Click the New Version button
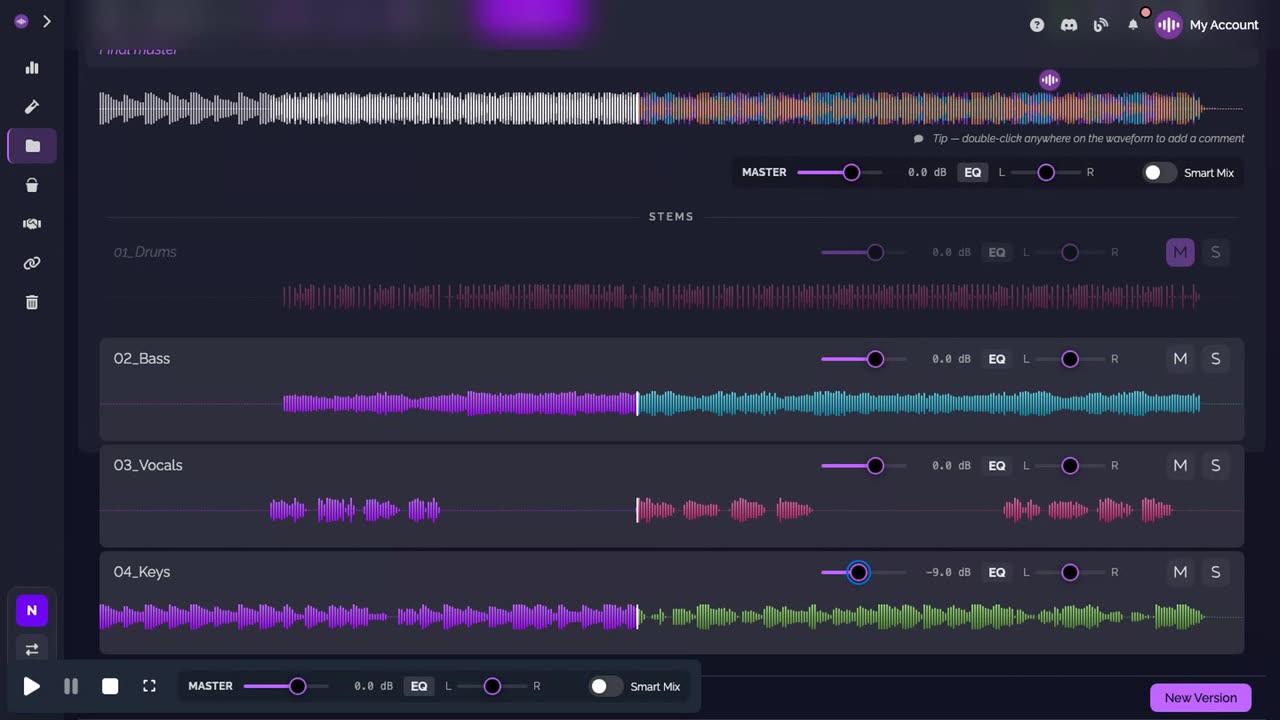Screen dimensions: 1280x720 pos(1200,698)
